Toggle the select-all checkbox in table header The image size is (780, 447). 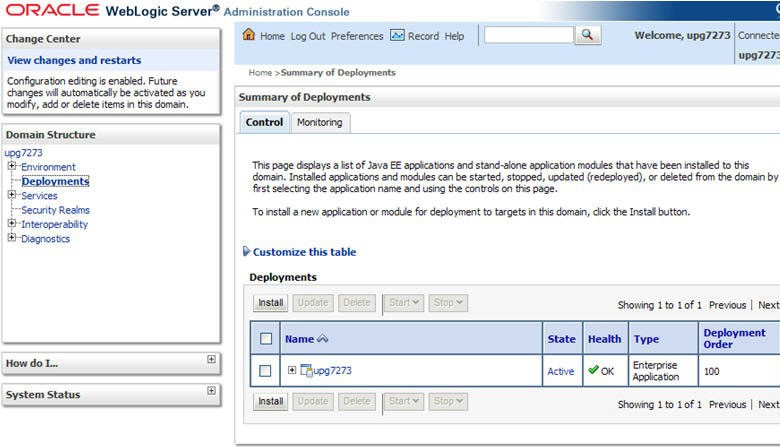[266, 339]
